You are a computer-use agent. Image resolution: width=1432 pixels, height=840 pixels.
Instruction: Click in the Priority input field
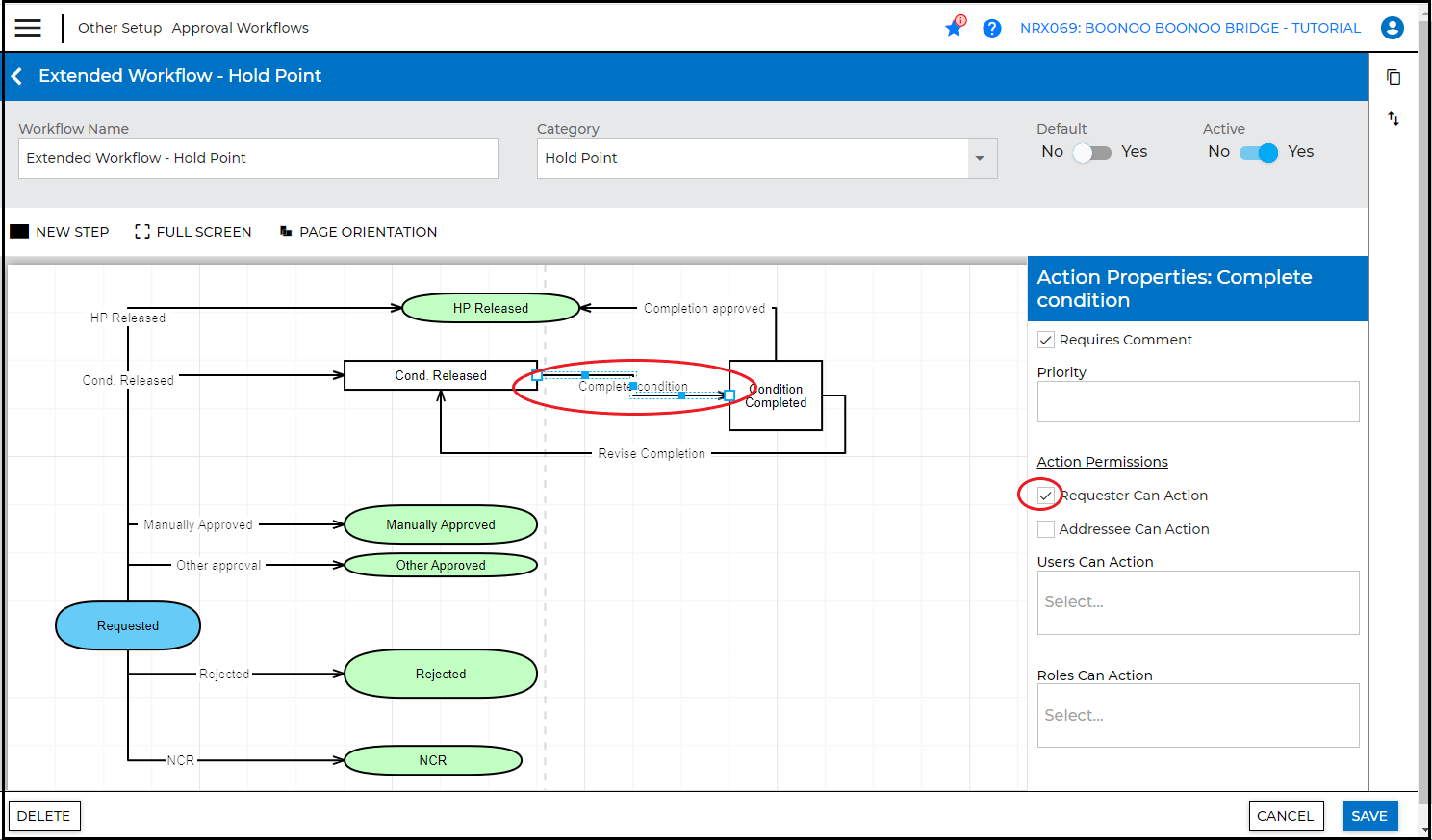click(1197, 402)
